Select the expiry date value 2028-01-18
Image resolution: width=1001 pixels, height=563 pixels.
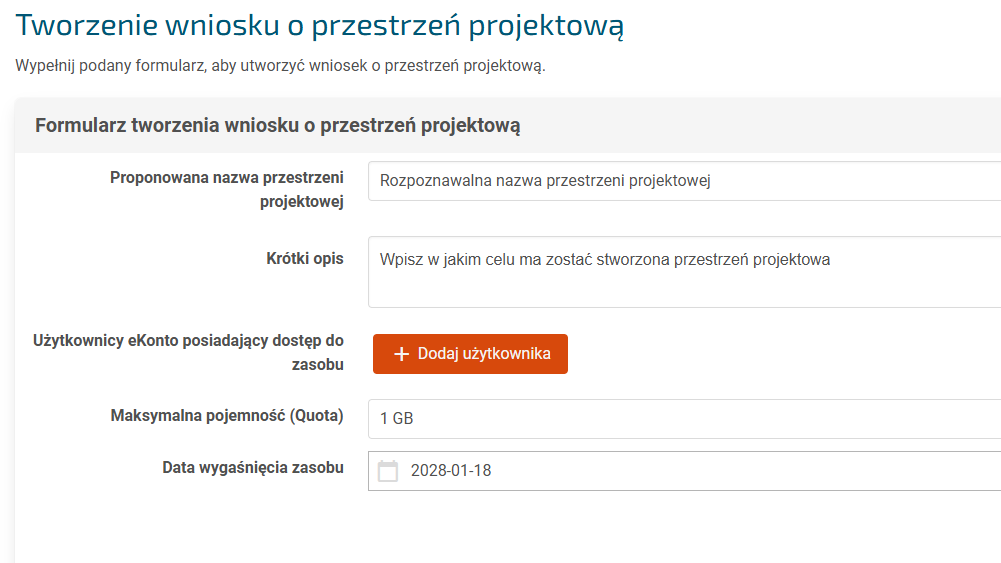tap(451, 471)
